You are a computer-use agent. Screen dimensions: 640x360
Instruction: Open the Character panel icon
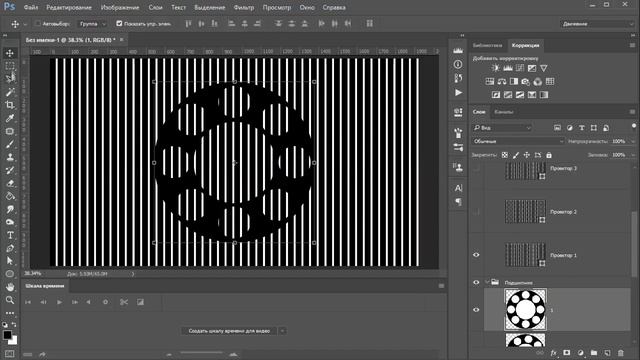click(458, 188)
